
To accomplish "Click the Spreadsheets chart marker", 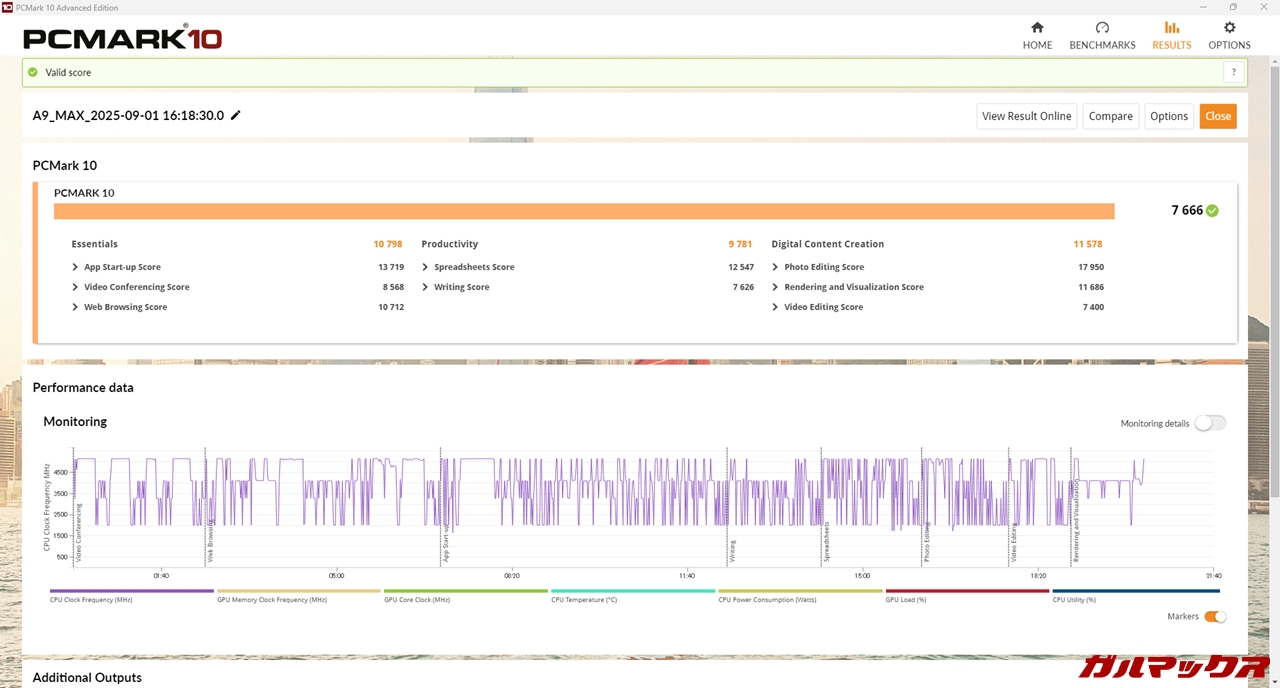I will pyautogui.click(x=827, y=542).
